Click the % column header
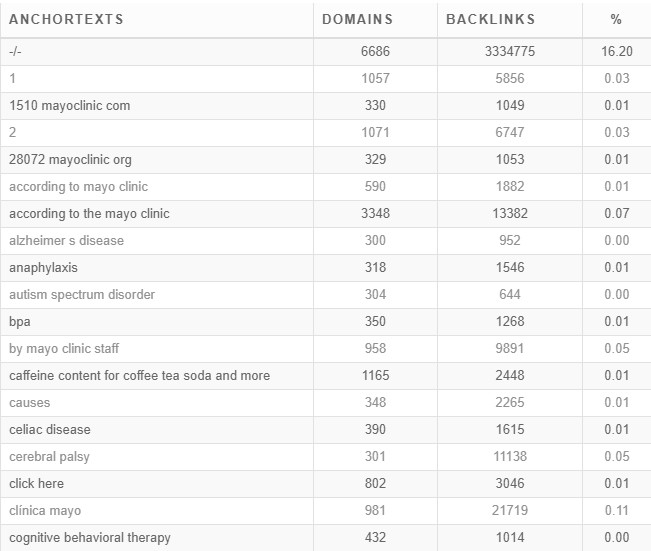 coord(616,19)
